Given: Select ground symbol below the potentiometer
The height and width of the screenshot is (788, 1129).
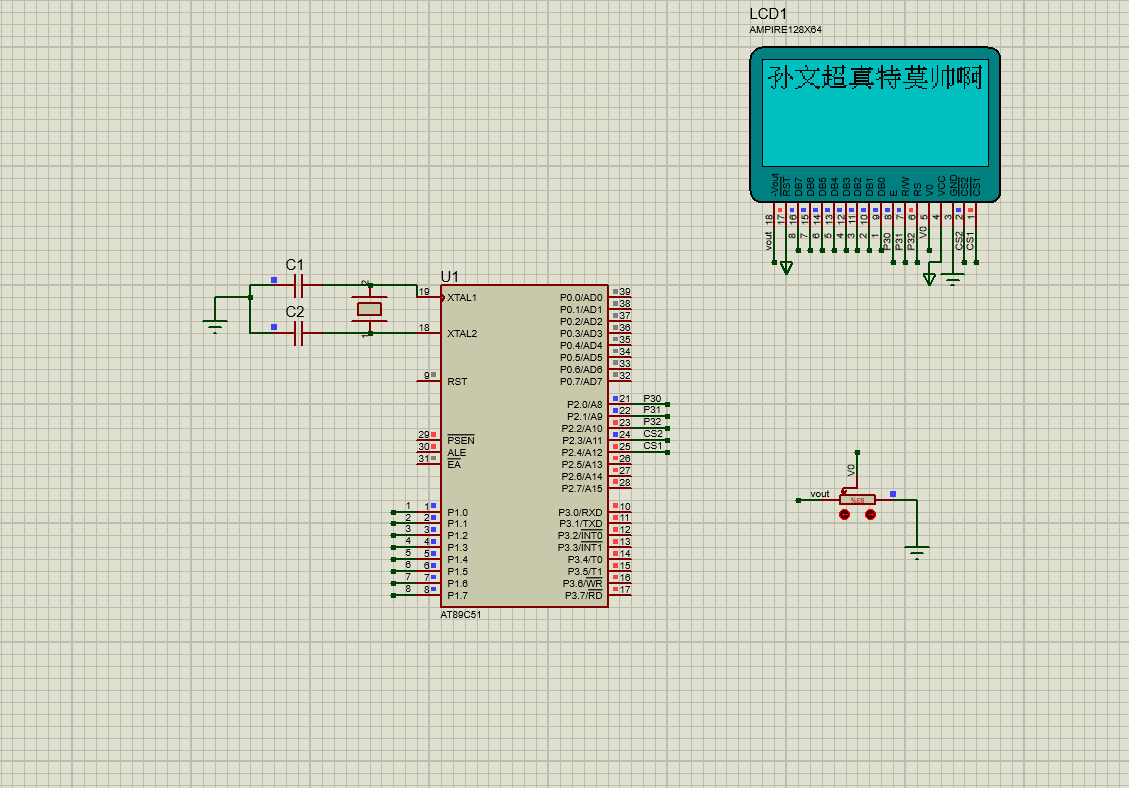Looking at the screenshot, I should 917,552.
